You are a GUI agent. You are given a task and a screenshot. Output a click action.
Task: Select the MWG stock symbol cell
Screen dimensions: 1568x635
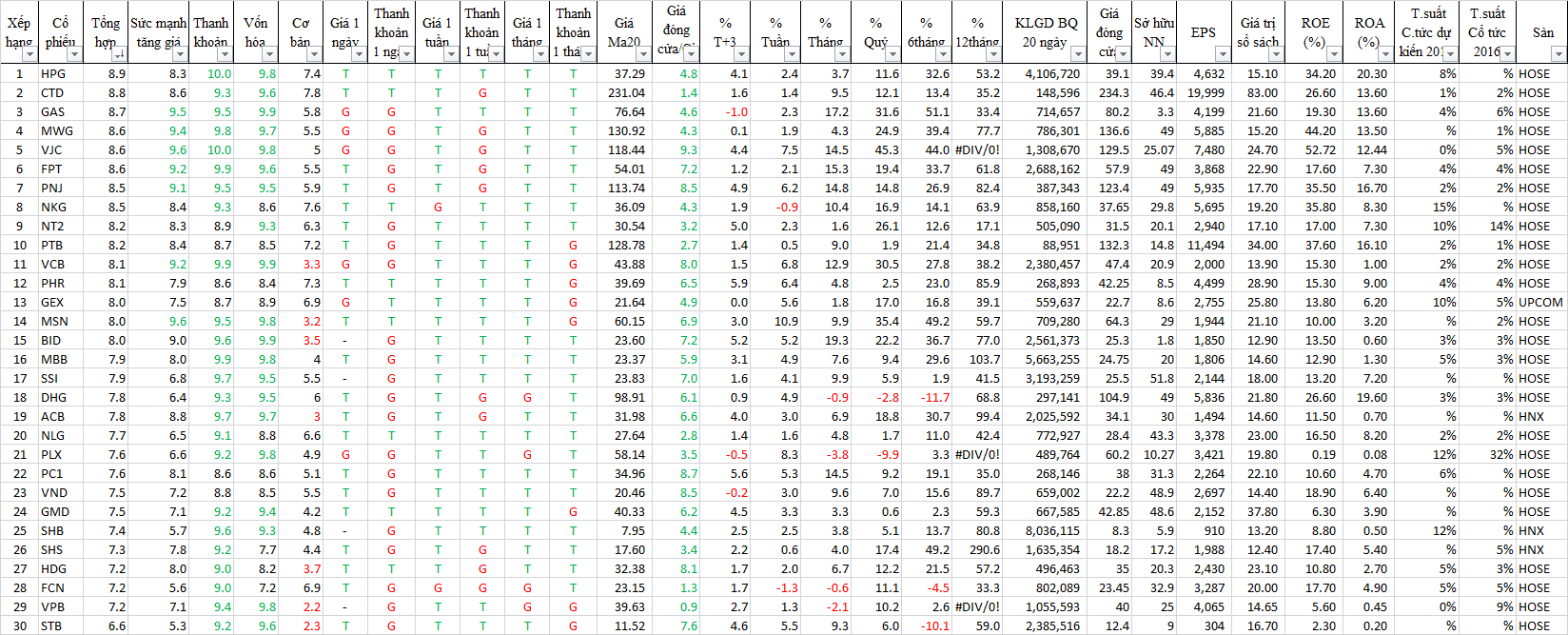pyautogui.click(x=61, y=130)
